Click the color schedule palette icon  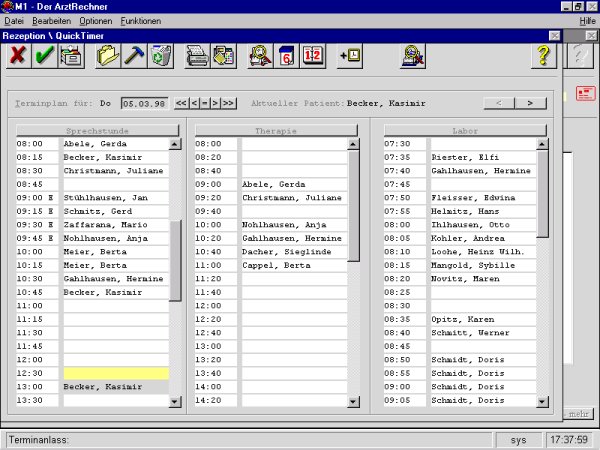tap(224, 56)
